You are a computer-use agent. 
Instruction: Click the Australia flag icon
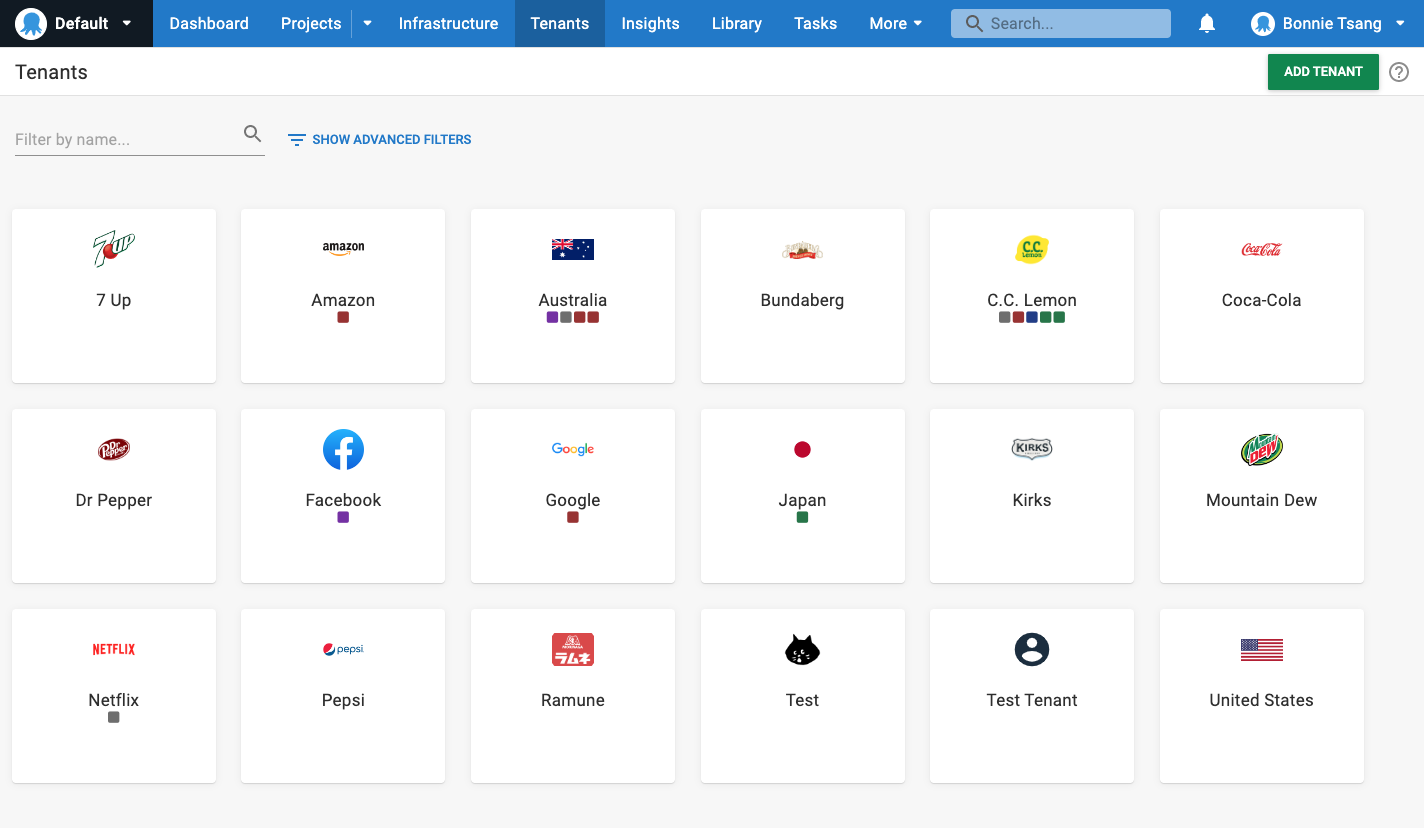[573, 249]
